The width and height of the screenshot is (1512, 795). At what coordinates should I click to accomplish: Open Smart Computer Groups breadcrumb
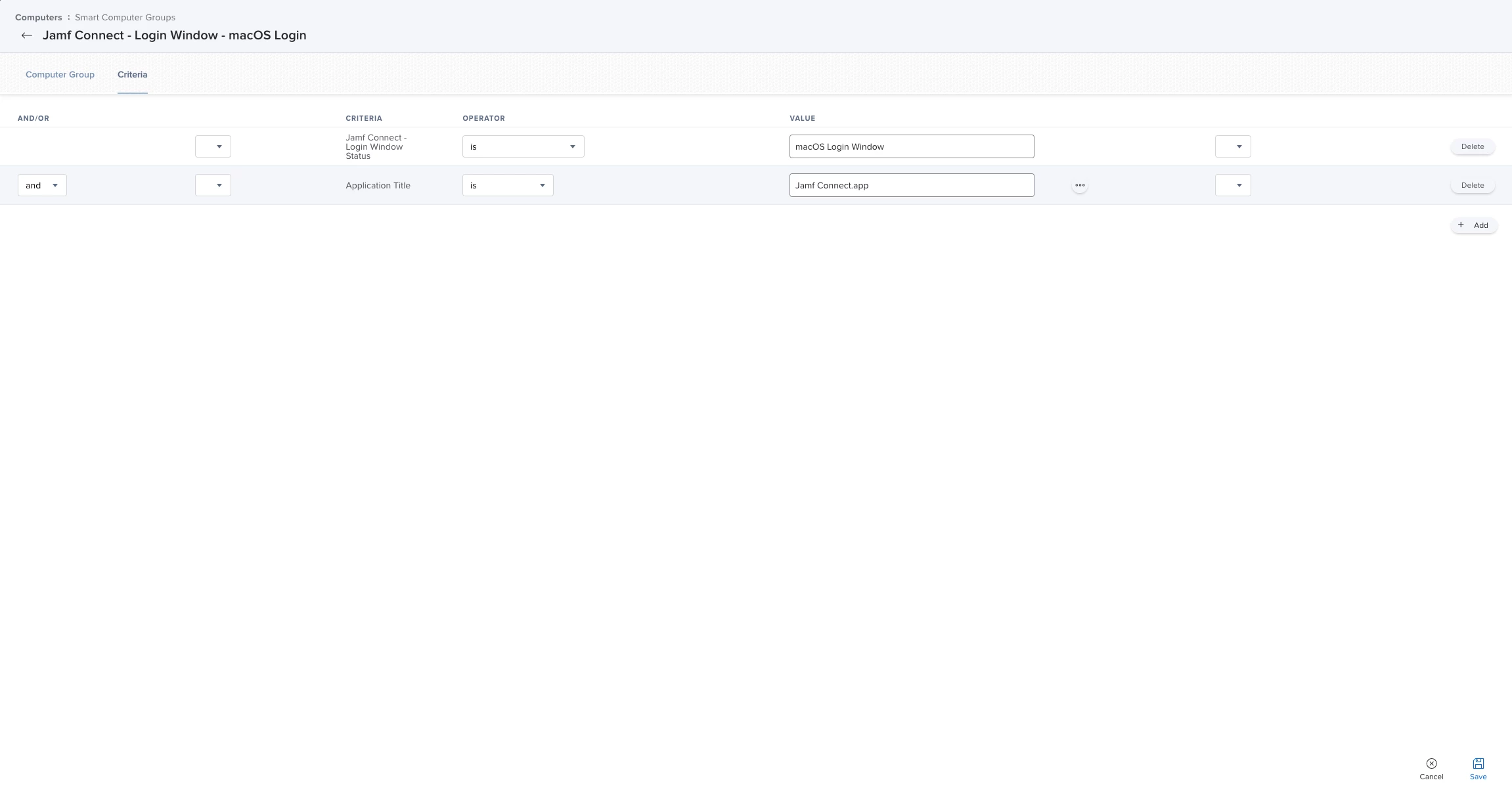click(125, 17)
